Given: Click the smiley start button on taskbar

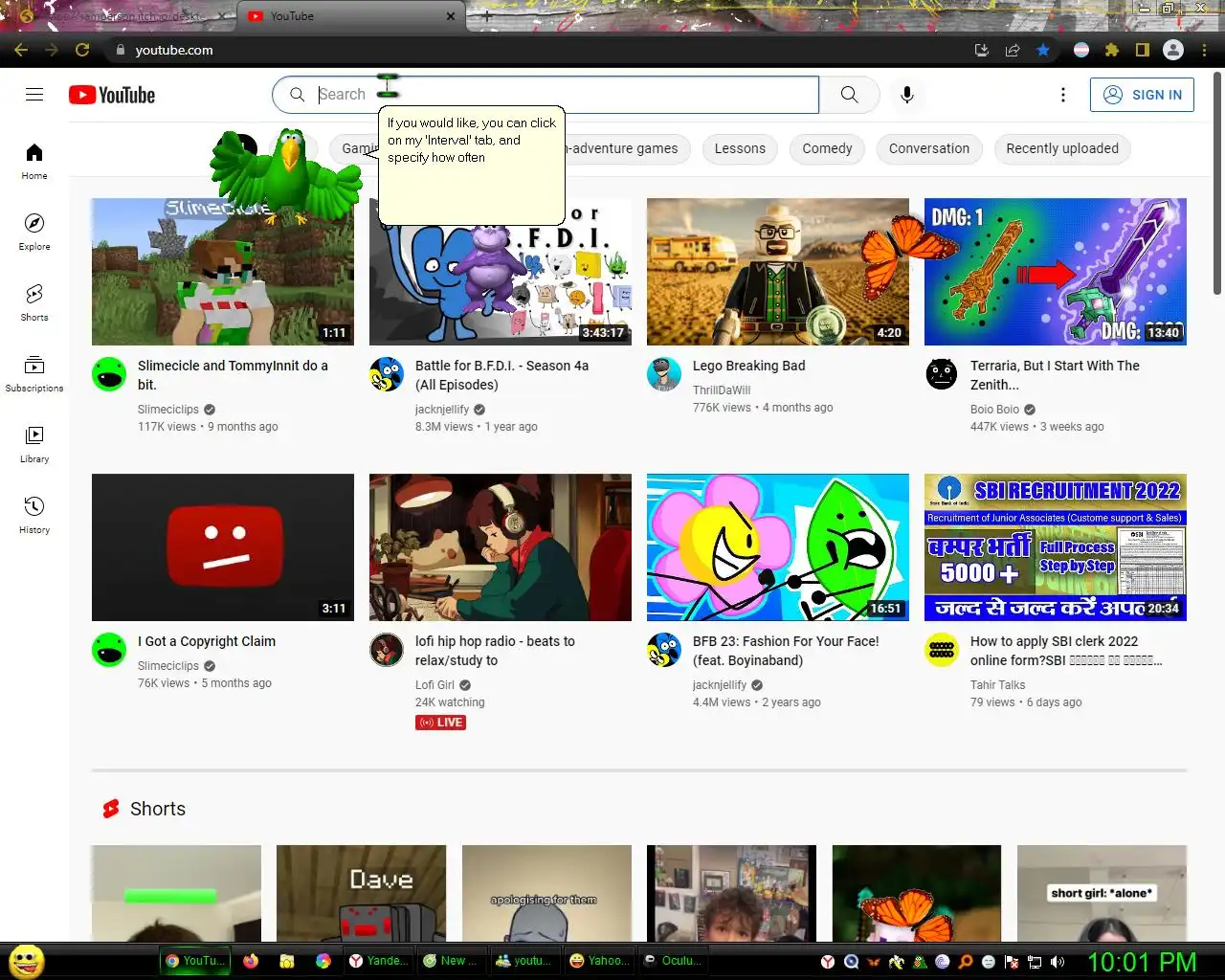Looking at the screenshot, I should click(27, 961).
